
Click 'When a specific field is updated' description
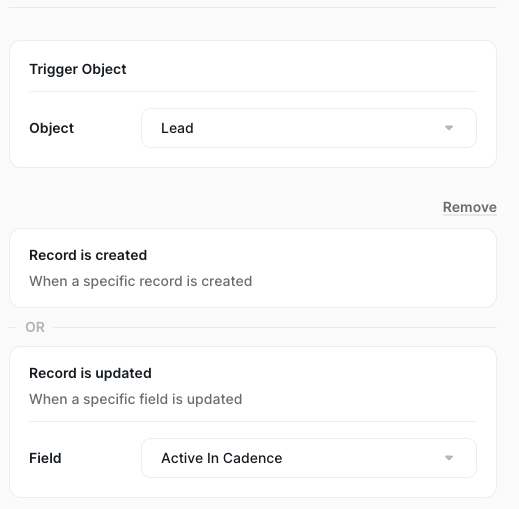coord(136,399)
